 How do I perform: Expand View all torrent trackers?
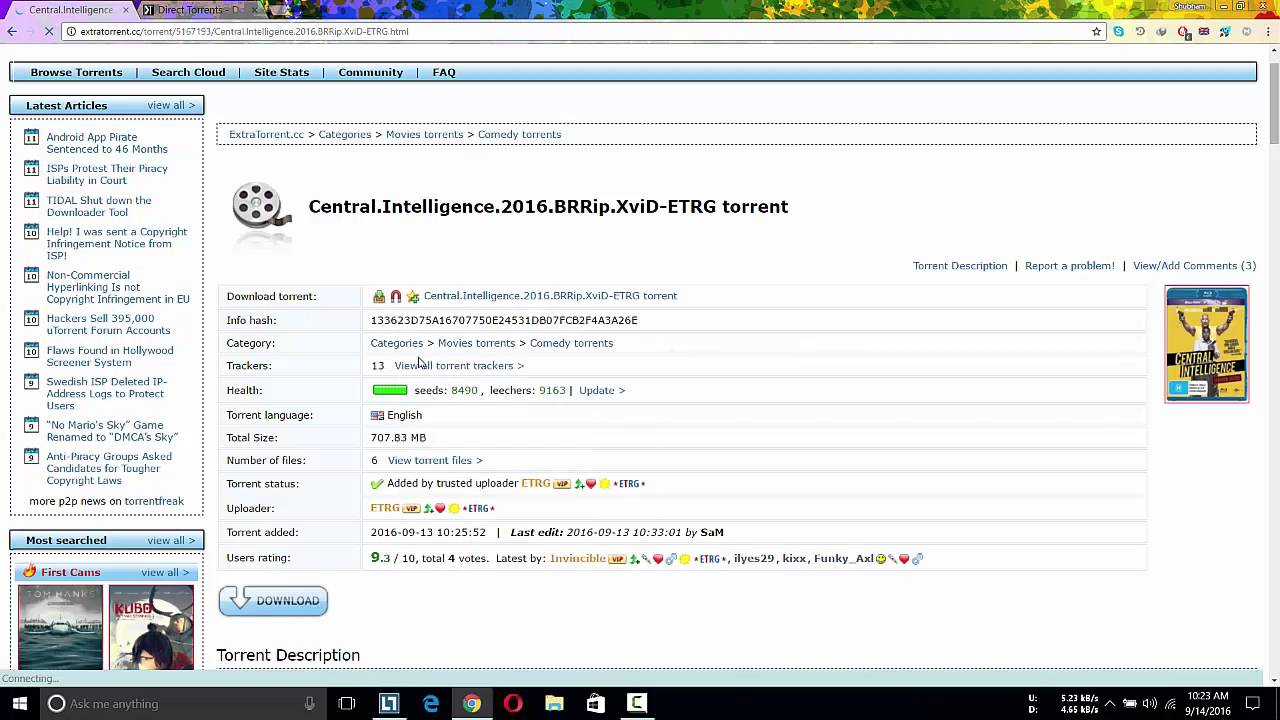[459, 366]
